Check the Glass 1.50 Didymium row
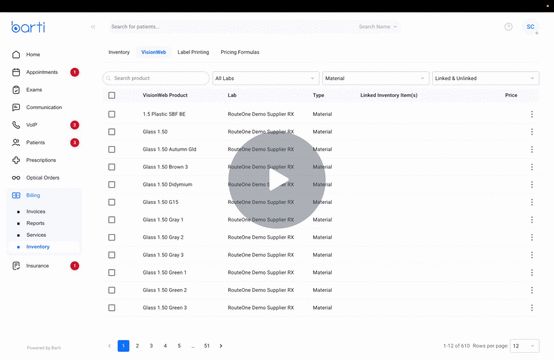Viewport: 554px width, 360px height. pyautogui.click(x=112, y=184)
